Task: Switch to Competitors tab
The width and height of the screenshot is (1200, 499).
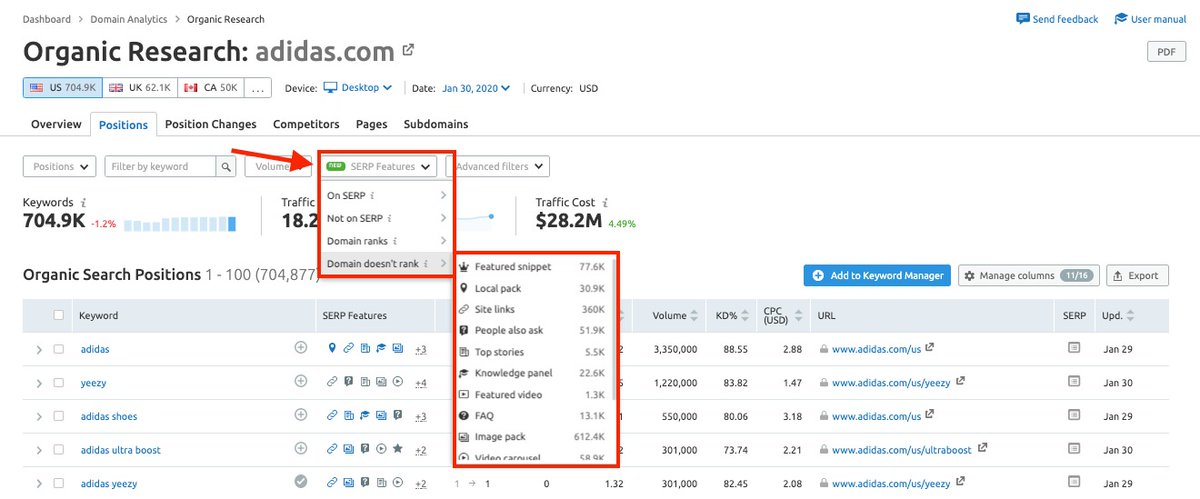Action: pos(306,124)
